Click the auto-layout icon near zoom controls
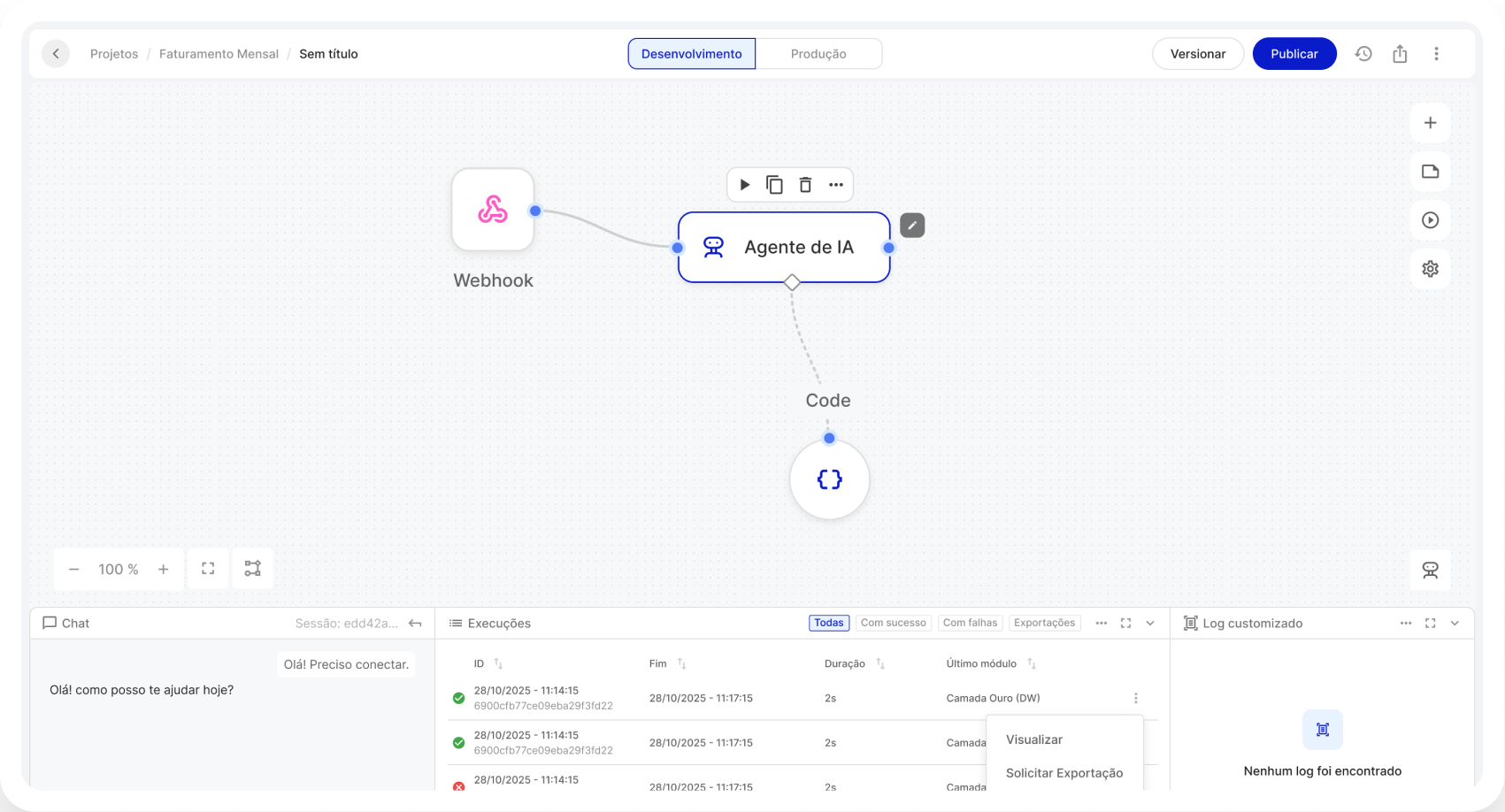The width and height of the screenshot is (1505, 812). click(253, 569)
